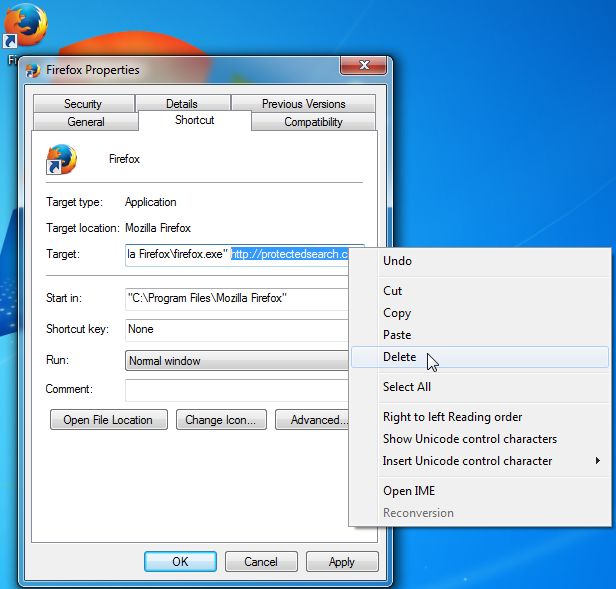
Task: Click the 'Firefox Properties' title text
Action: click(93, 70)
